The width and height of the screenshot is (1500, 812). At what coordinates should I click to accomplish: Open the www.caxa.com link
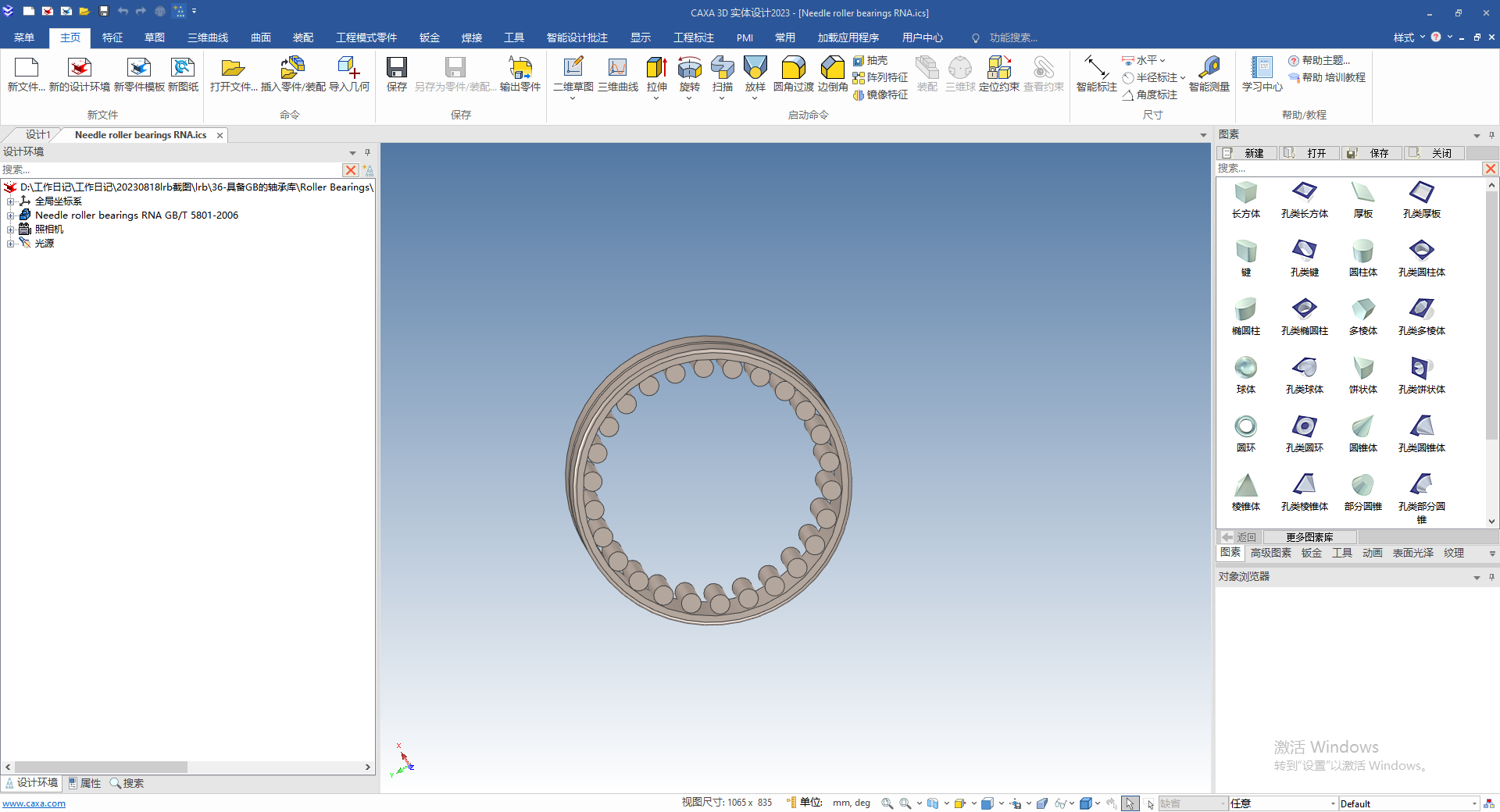pos(34,803)
